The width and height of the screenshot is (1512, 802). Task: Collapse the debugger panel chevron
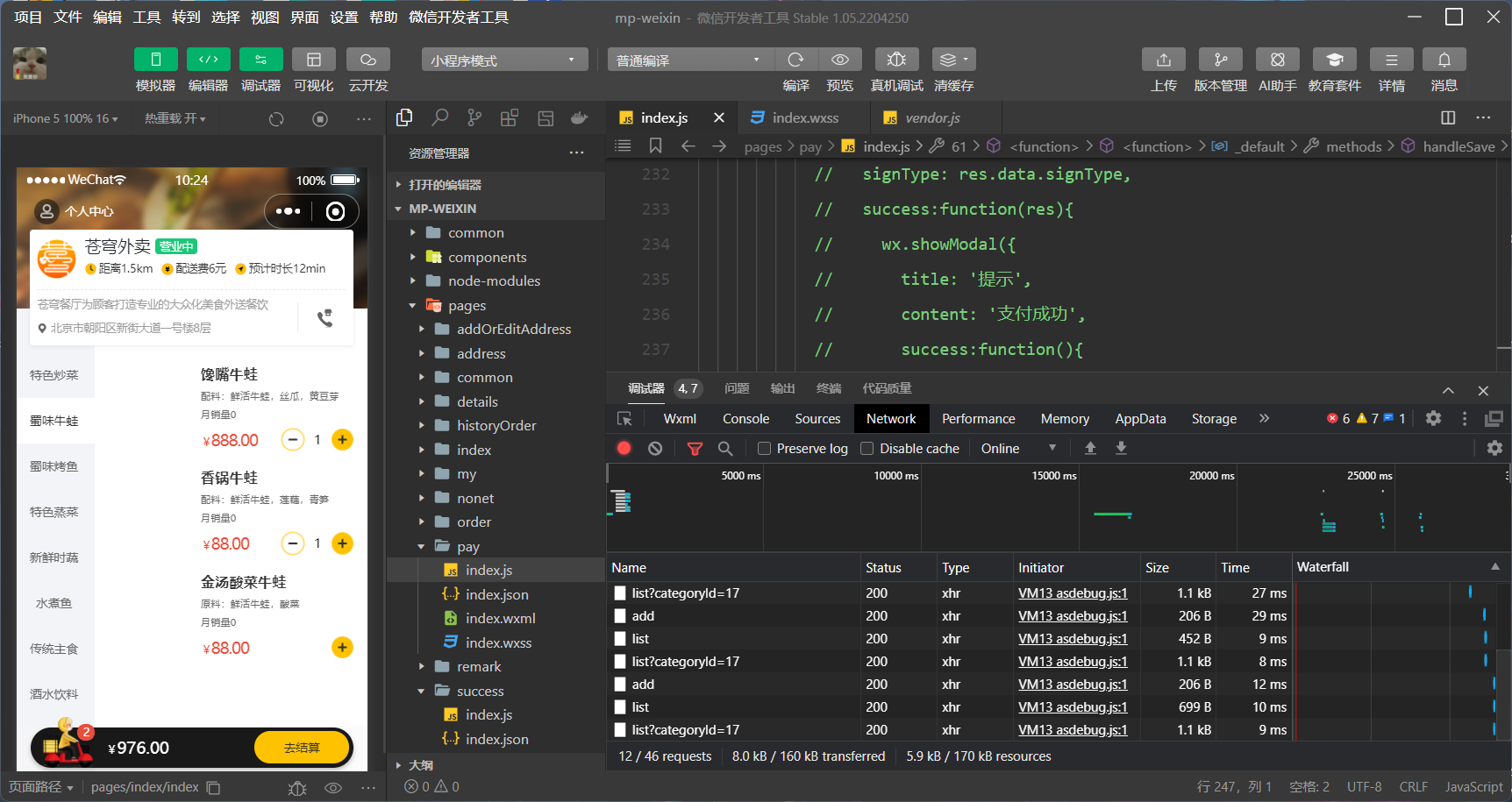1448,390
